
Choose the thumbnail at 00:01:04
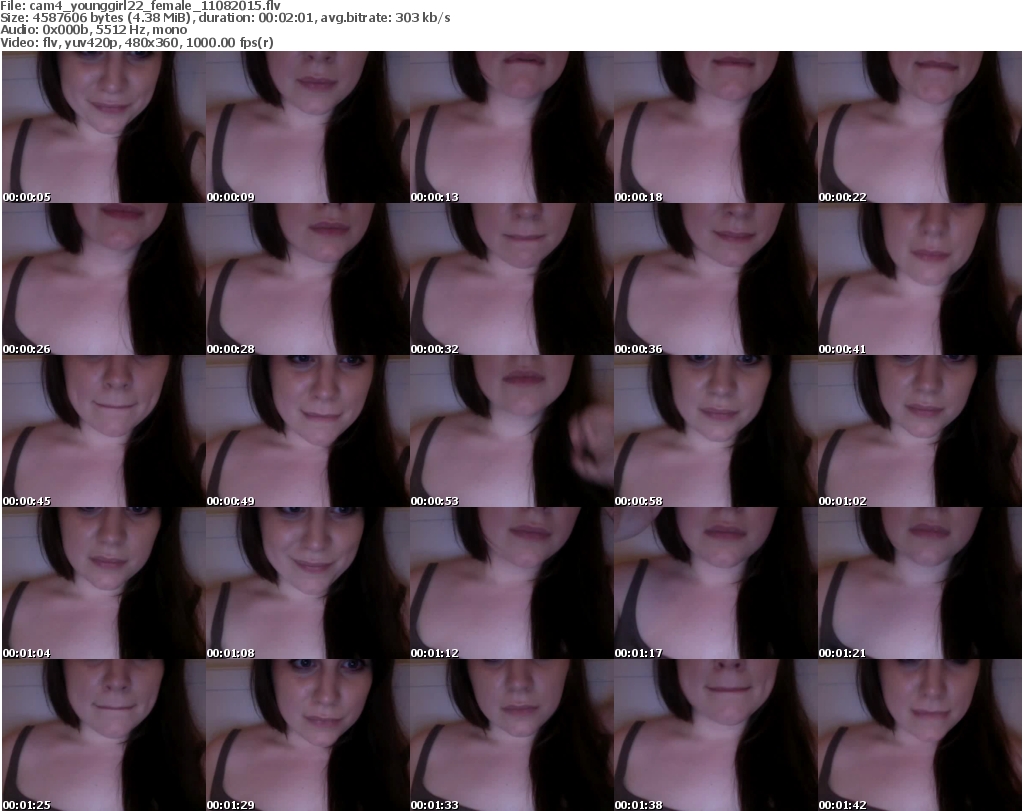pyautogui.click(x=104, y=583)
